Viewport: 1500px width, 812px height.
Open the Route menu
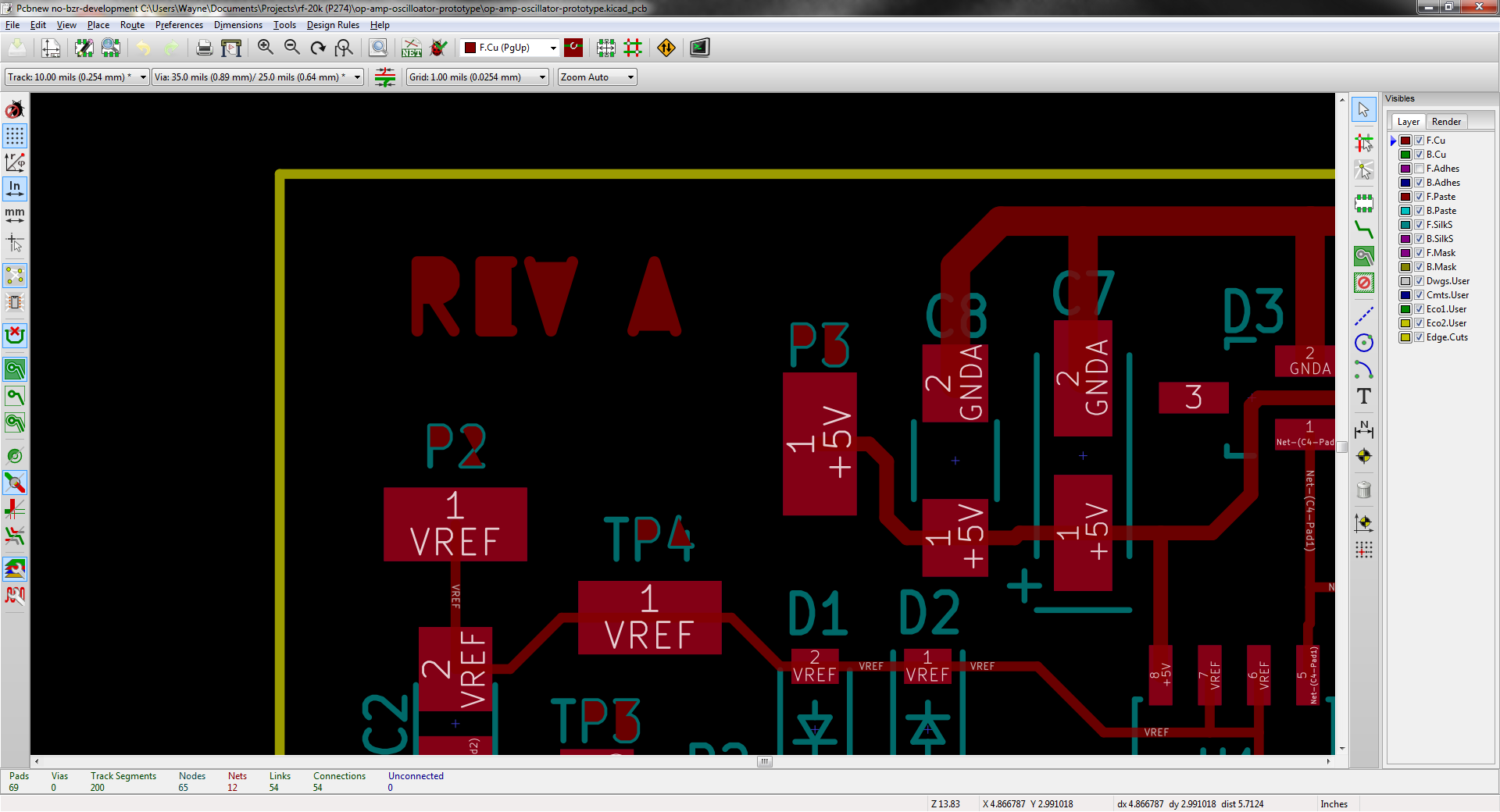[x=132, y=25]
